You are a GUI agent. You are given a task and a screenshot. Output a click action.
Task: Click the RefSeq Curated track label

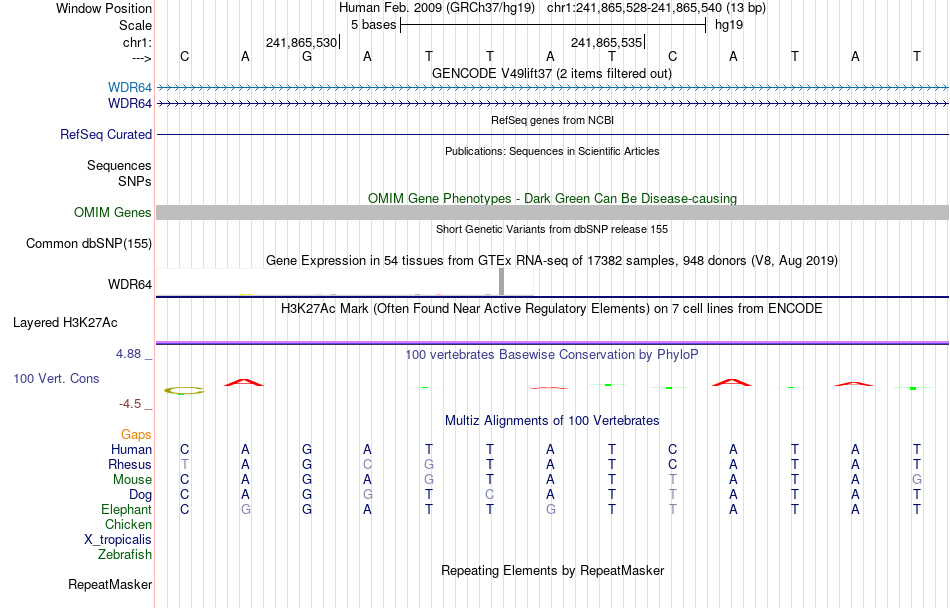105,134
